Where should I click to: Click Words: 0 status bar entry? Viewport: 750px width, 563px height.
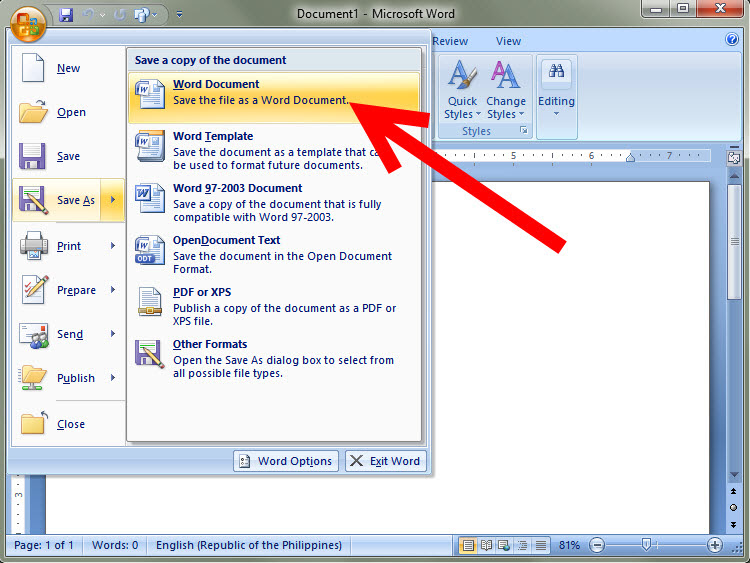pyautogui.click(x=115, y=545)
